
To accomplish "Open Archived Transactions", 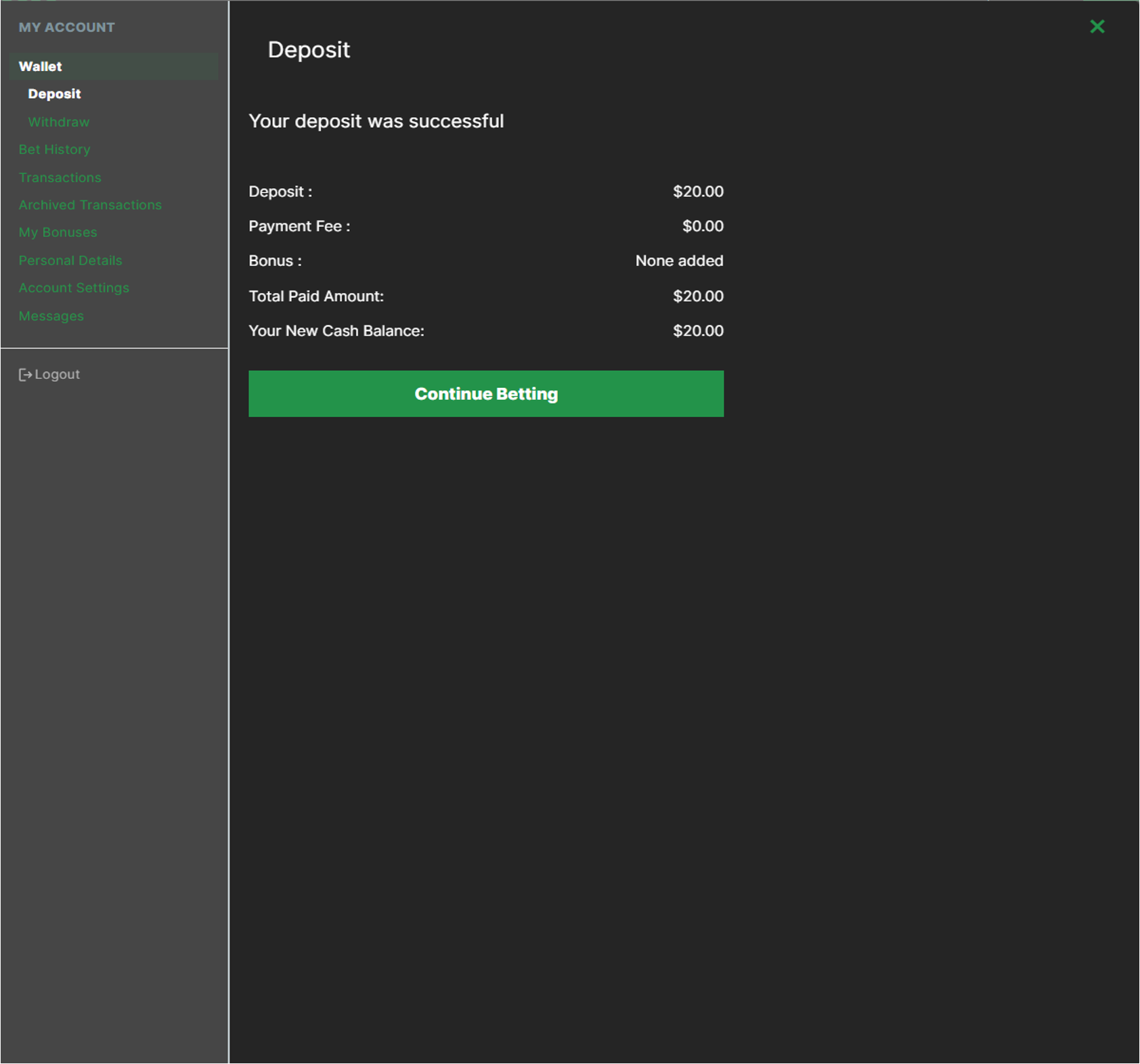I will point(90,204).
